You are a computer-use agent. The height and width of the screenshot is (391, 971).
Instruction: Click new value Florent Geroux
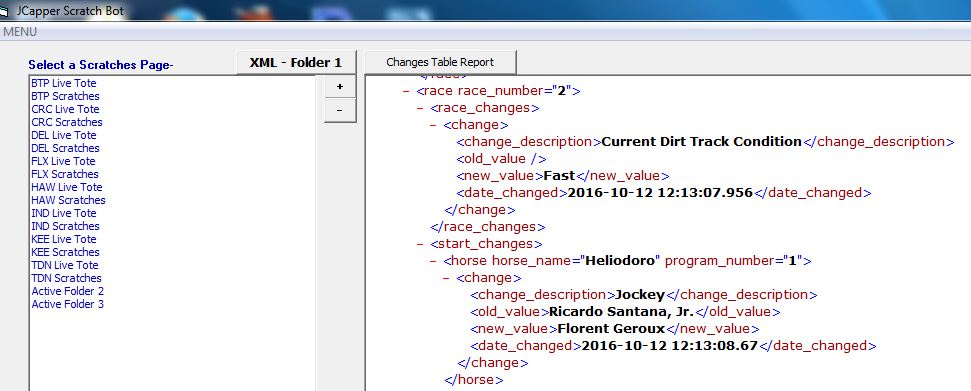point(611,328)
